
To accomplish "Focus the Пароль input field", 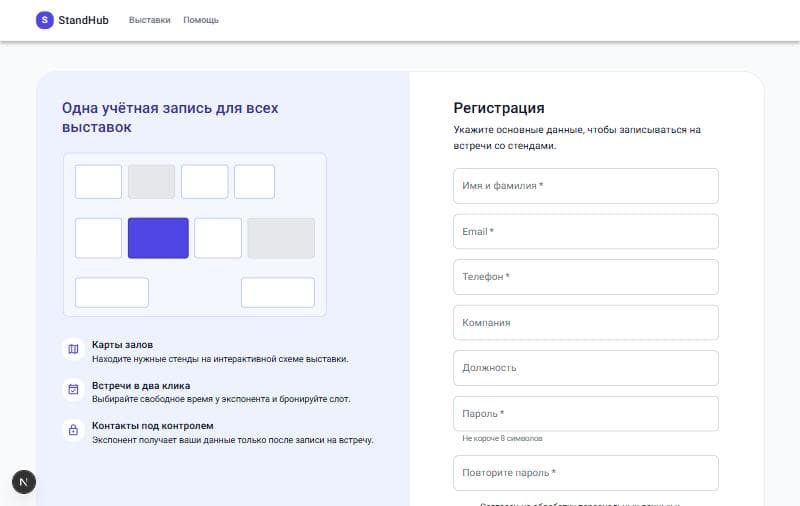I will [586, 414].
